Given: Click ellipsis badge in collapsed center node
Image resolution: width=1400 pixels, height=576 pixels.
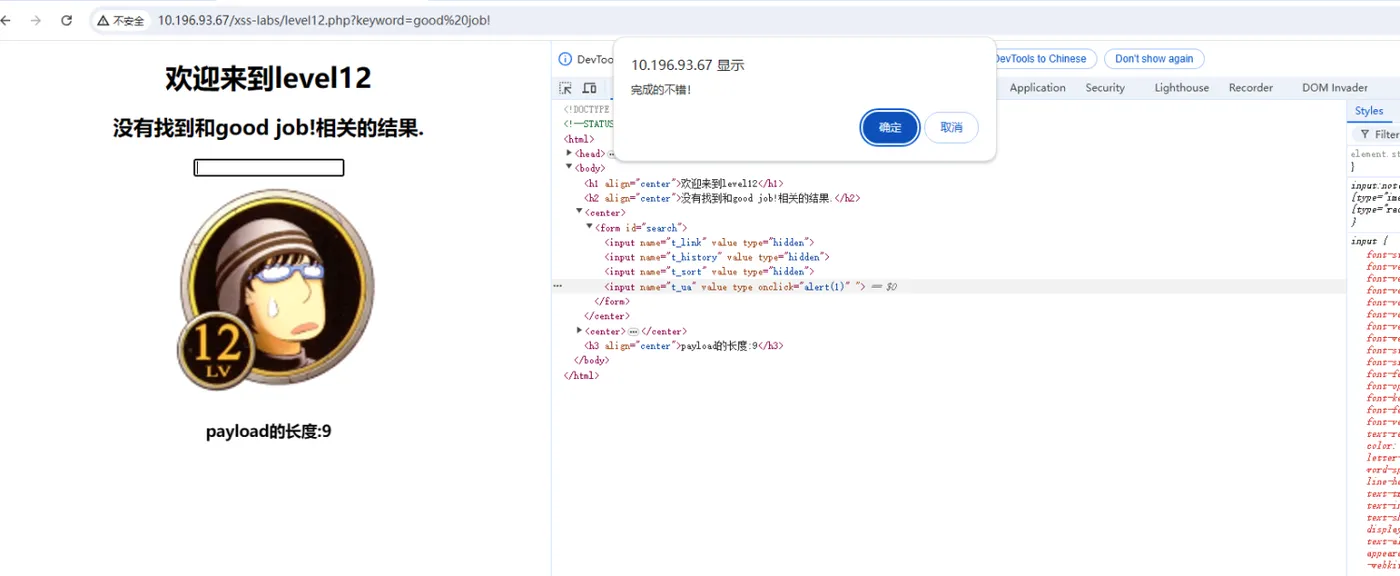Looking at the screenshot, I should coord(633,331).
